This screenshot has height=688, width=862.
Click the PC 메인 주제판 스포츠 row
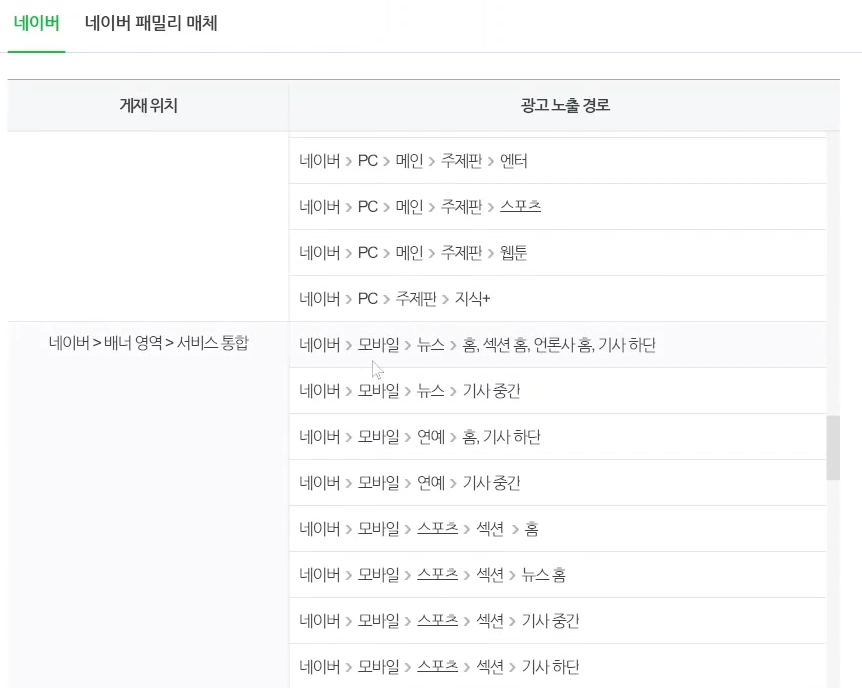pyautogui.click(x=557, y=207)
